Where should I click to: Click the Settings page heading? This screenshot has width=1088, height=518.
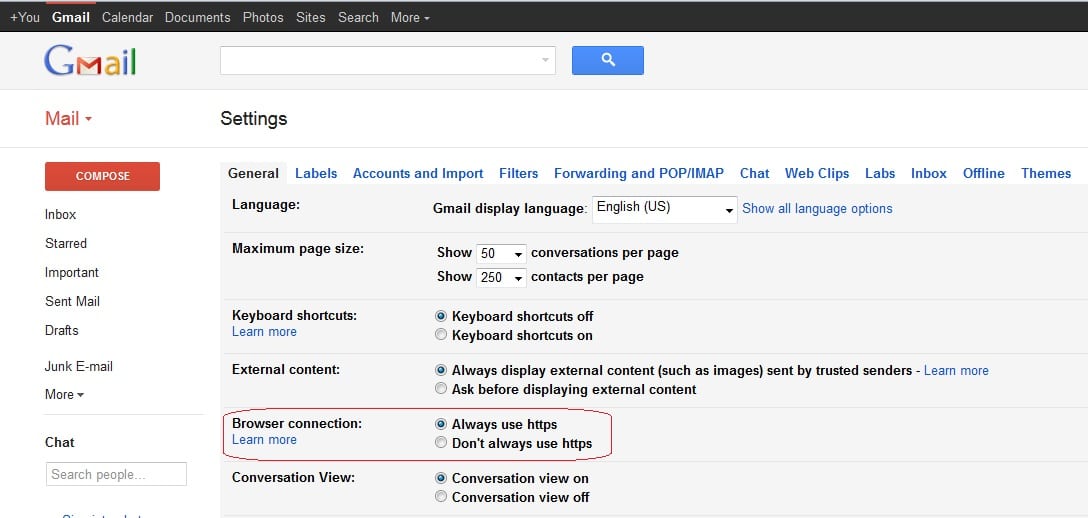click(x=253, y=119)
